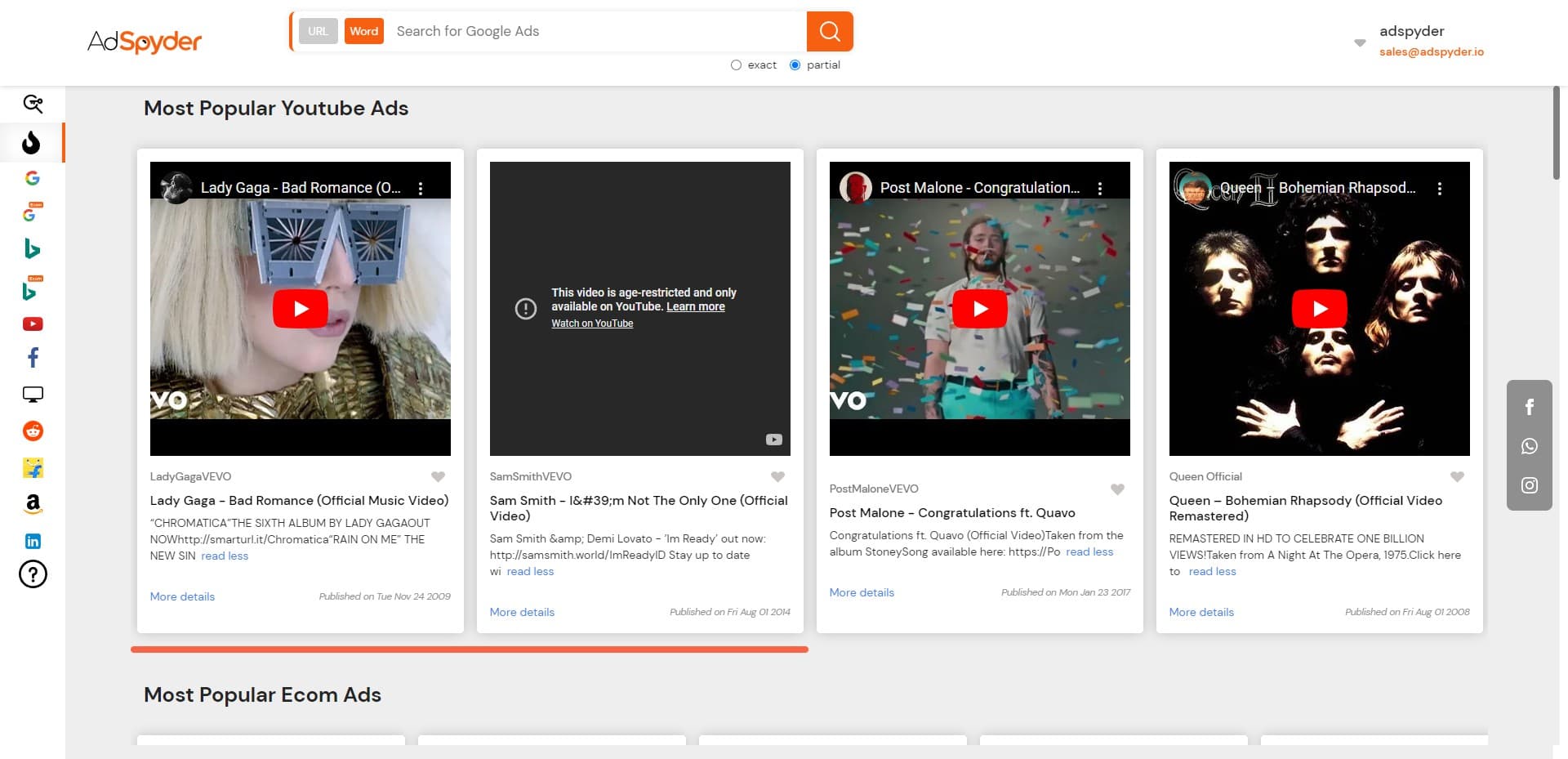Open the YouTube ads sidebar icon
Image resolution: width=1568 pixels, height=759 pixels.
pos(33,324)
